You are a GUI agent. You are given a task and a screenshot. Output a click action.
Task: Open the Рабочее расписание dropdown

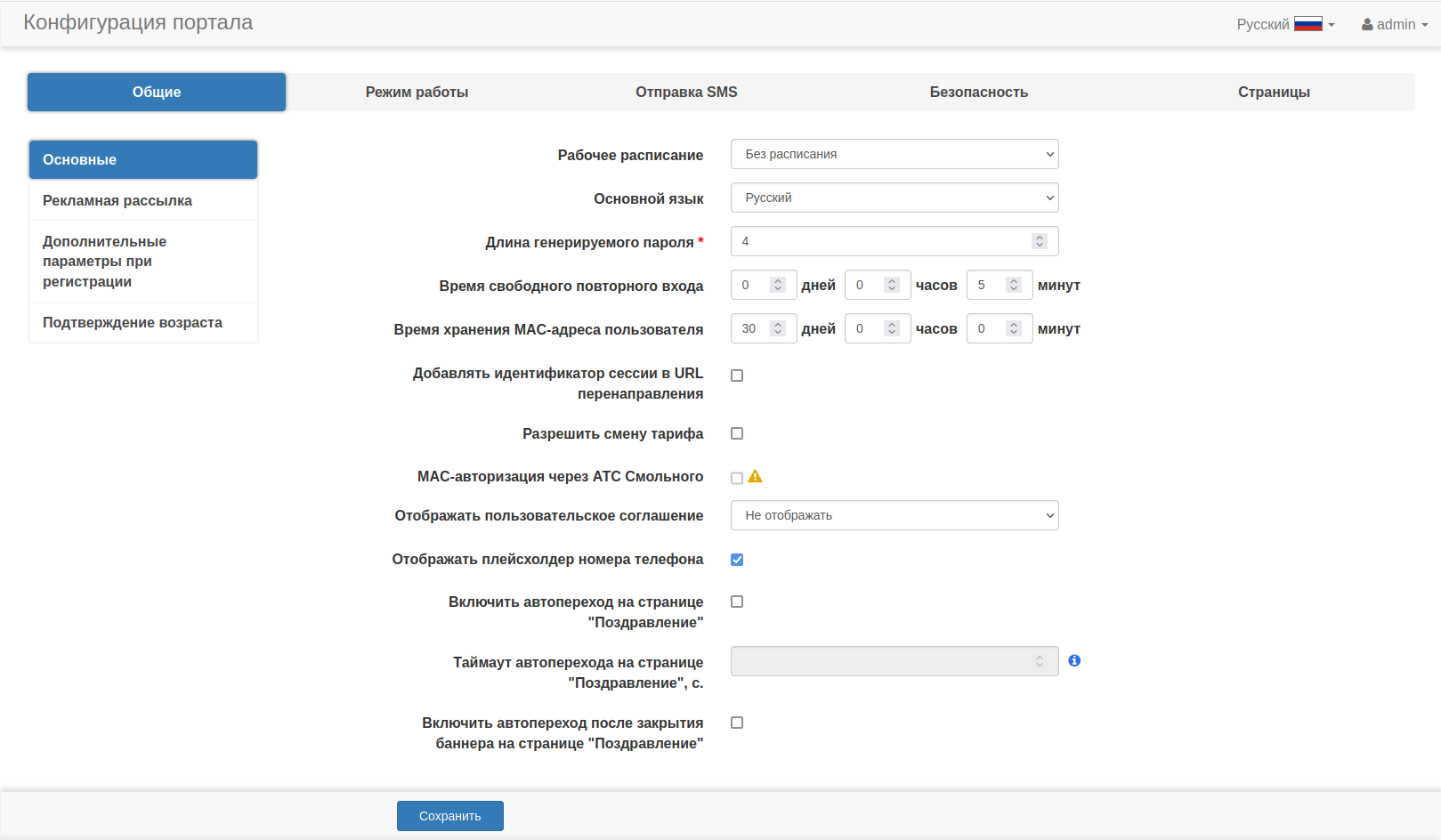point(894,154)
